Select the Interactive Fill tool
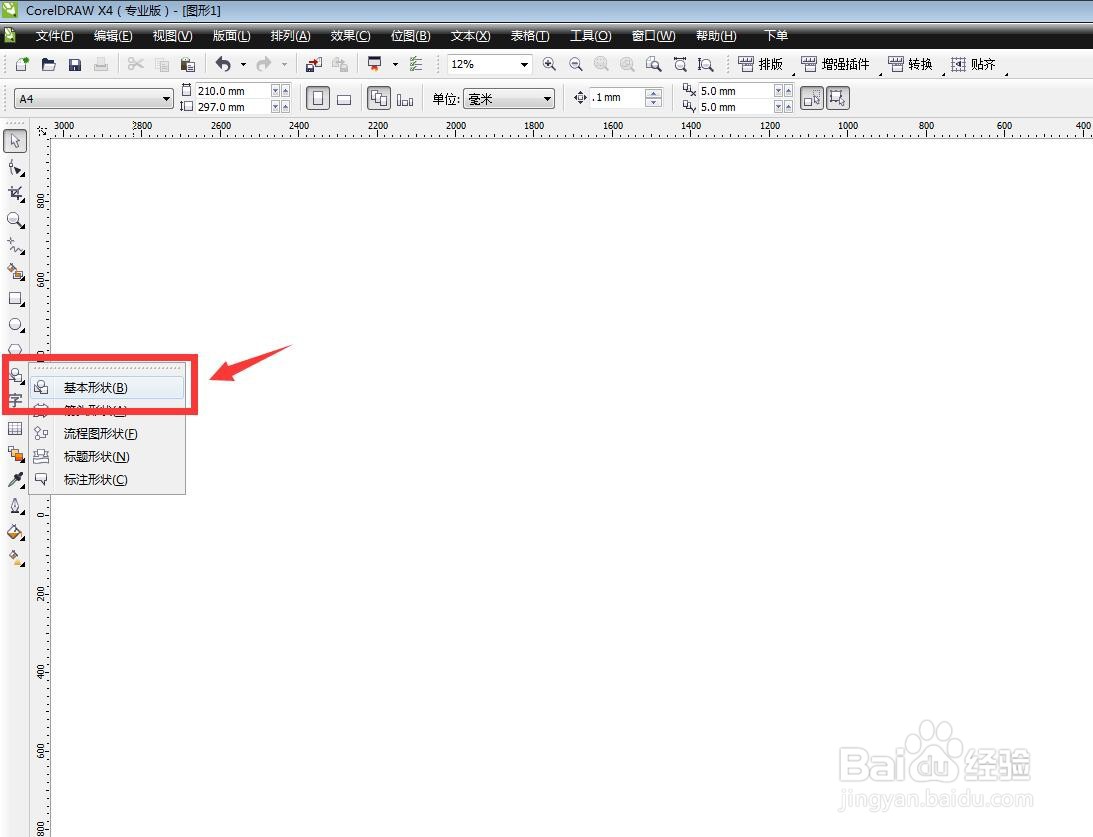 15,559
